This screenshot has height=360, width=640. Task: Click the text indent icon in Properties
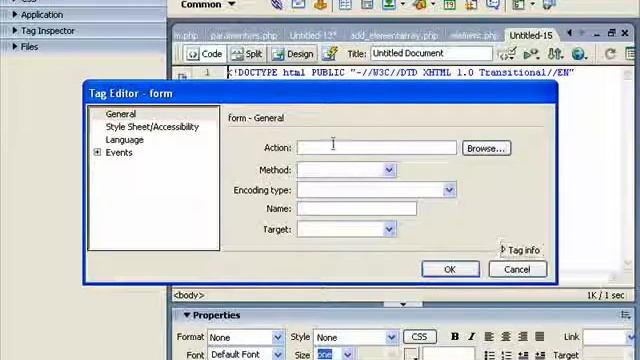coord(540,355)
